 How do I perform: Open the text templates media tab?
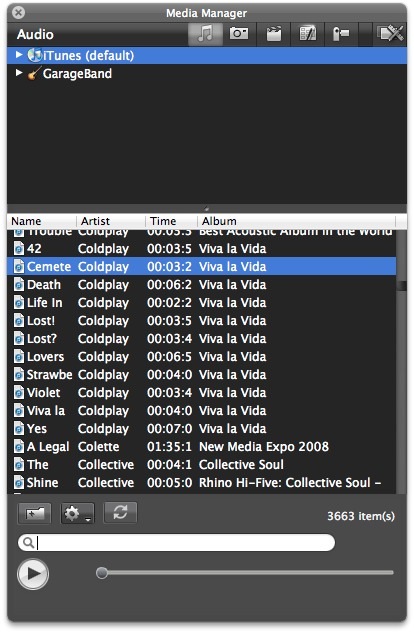pyautogui.click(x=307, y=34)
